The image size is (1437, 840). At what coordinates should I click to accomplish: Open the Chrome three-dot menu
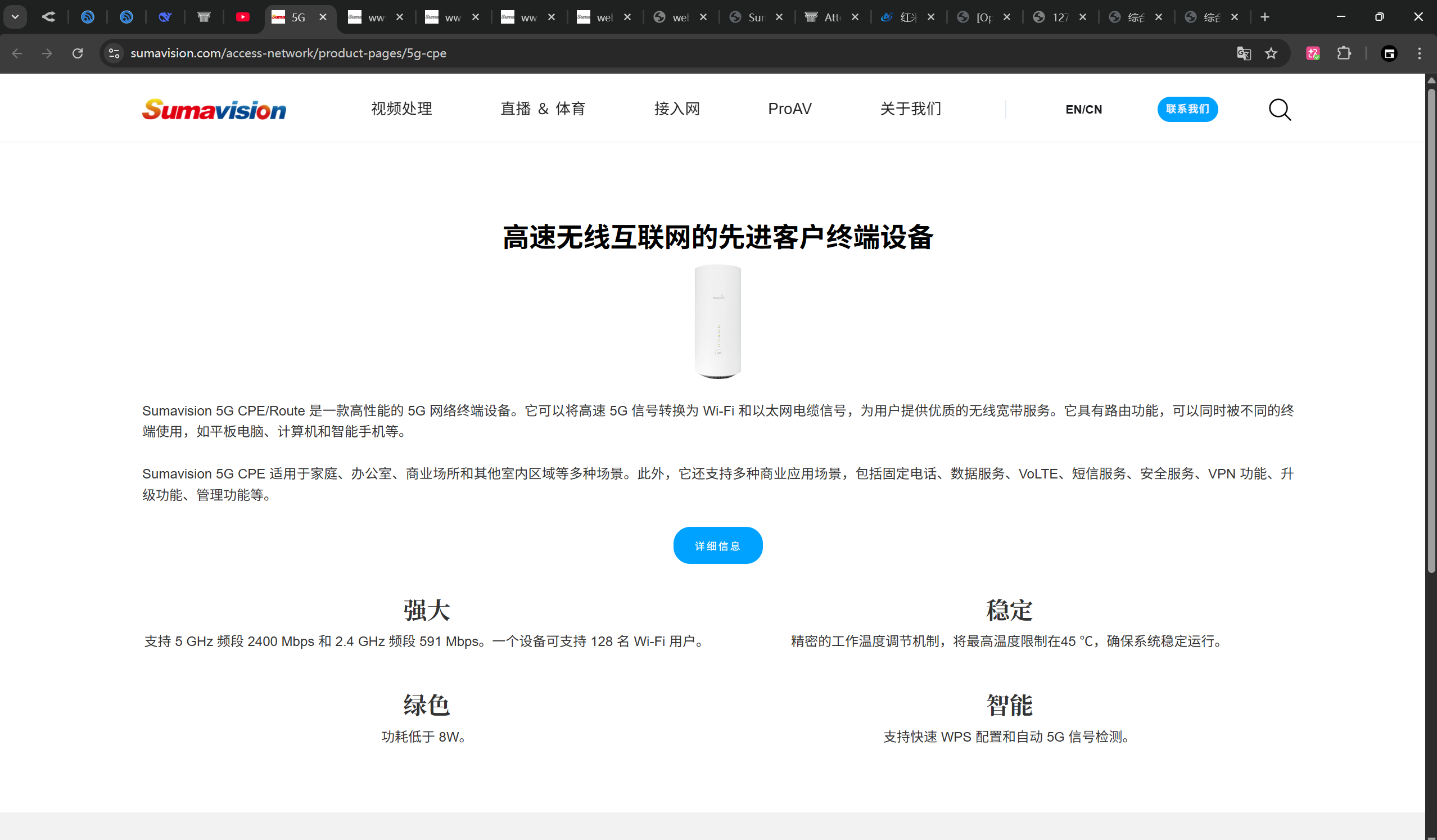click(1420, 53)
